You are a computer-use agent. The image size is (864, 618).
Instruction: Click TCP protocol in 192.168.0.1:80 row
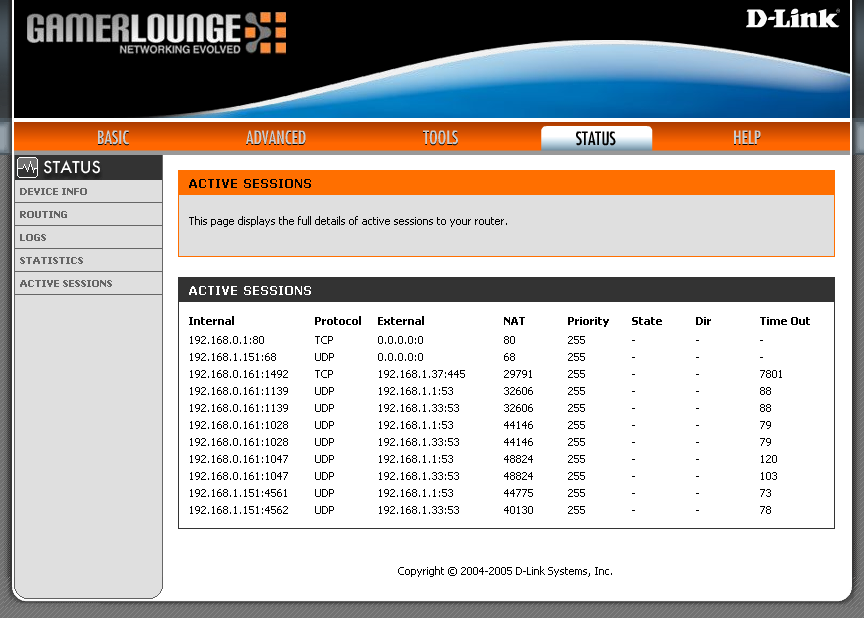pos(324,340)
